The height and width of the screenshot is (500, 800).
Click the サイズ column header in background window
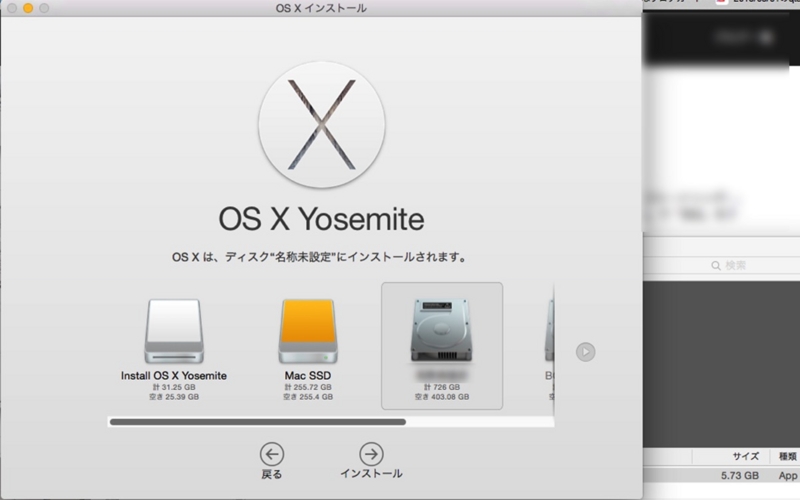pyautogui.click(x=745, y=456)
